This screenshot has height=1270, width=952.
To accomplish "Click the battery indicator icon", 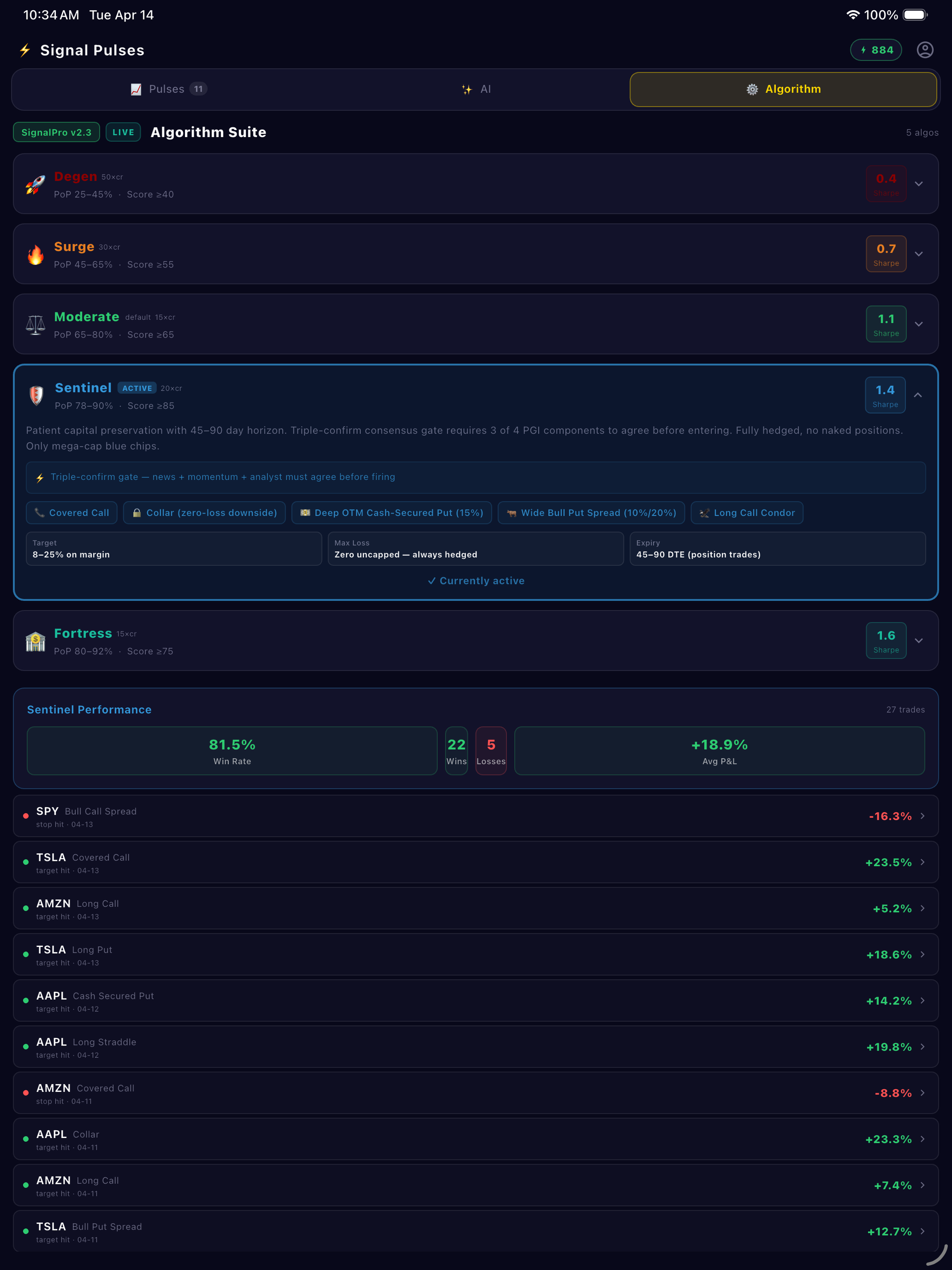I will coord(915,15).
